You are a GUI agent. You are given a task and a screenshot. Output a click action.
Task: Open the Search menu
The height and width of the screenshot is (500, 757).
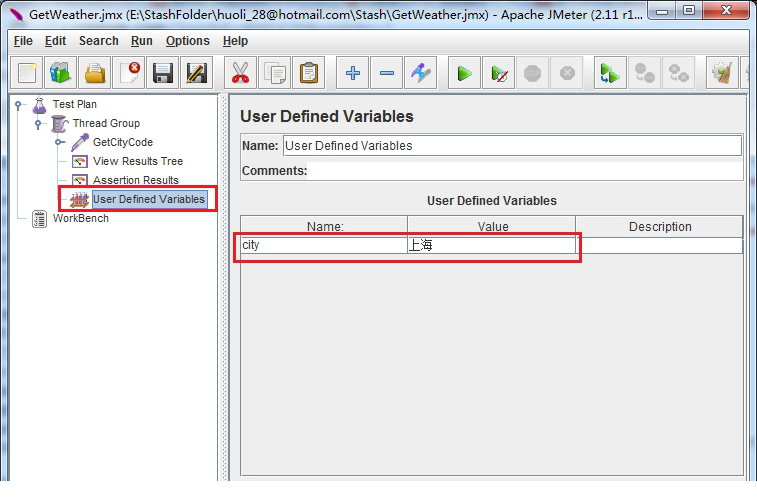pyautogui.click(x=98, y=41)
